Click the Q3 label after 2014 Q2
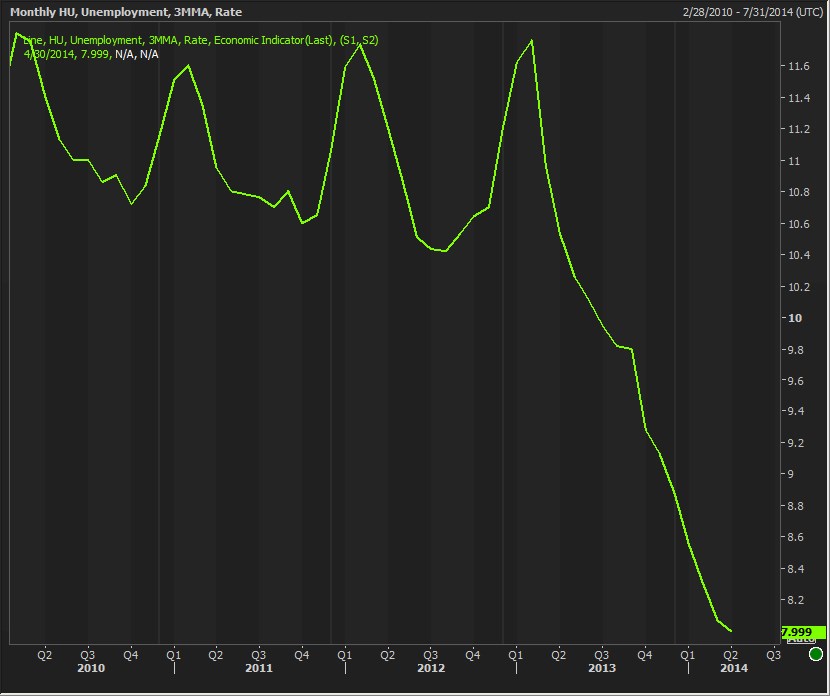This screenshot has height=696, width=830. coord(773,655)
